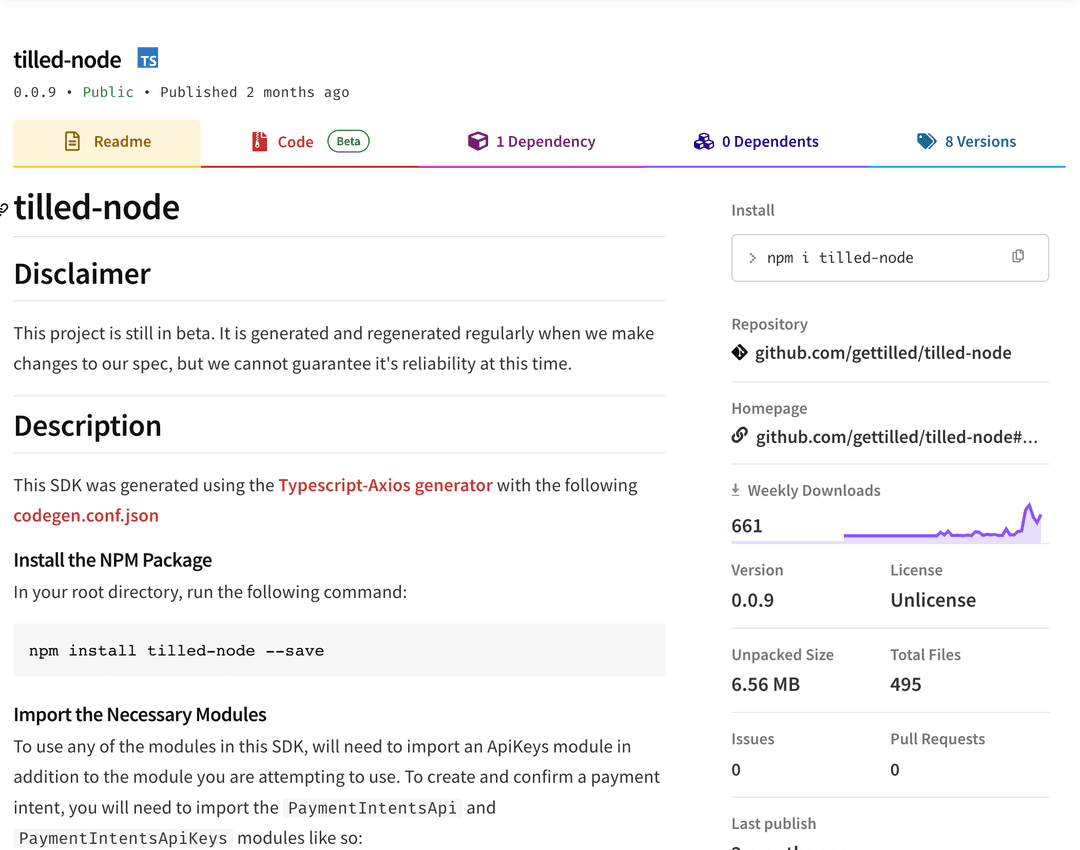Click the Code zip file icon
This screenshot has height=850, width=1080.
(x=259, y=141)
